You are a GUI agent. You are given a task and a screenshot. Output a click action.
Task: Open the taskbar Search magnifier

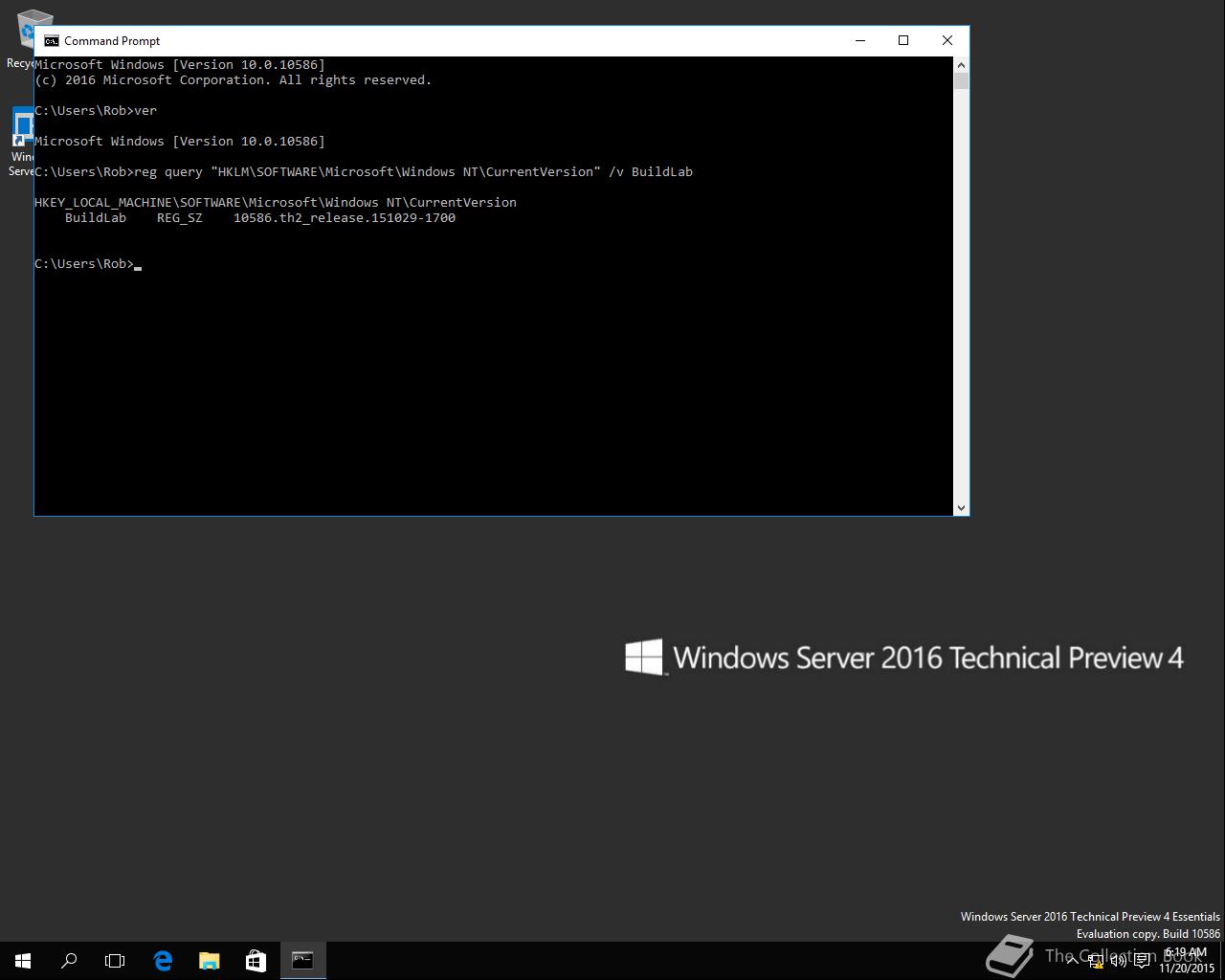click(69, 961)
